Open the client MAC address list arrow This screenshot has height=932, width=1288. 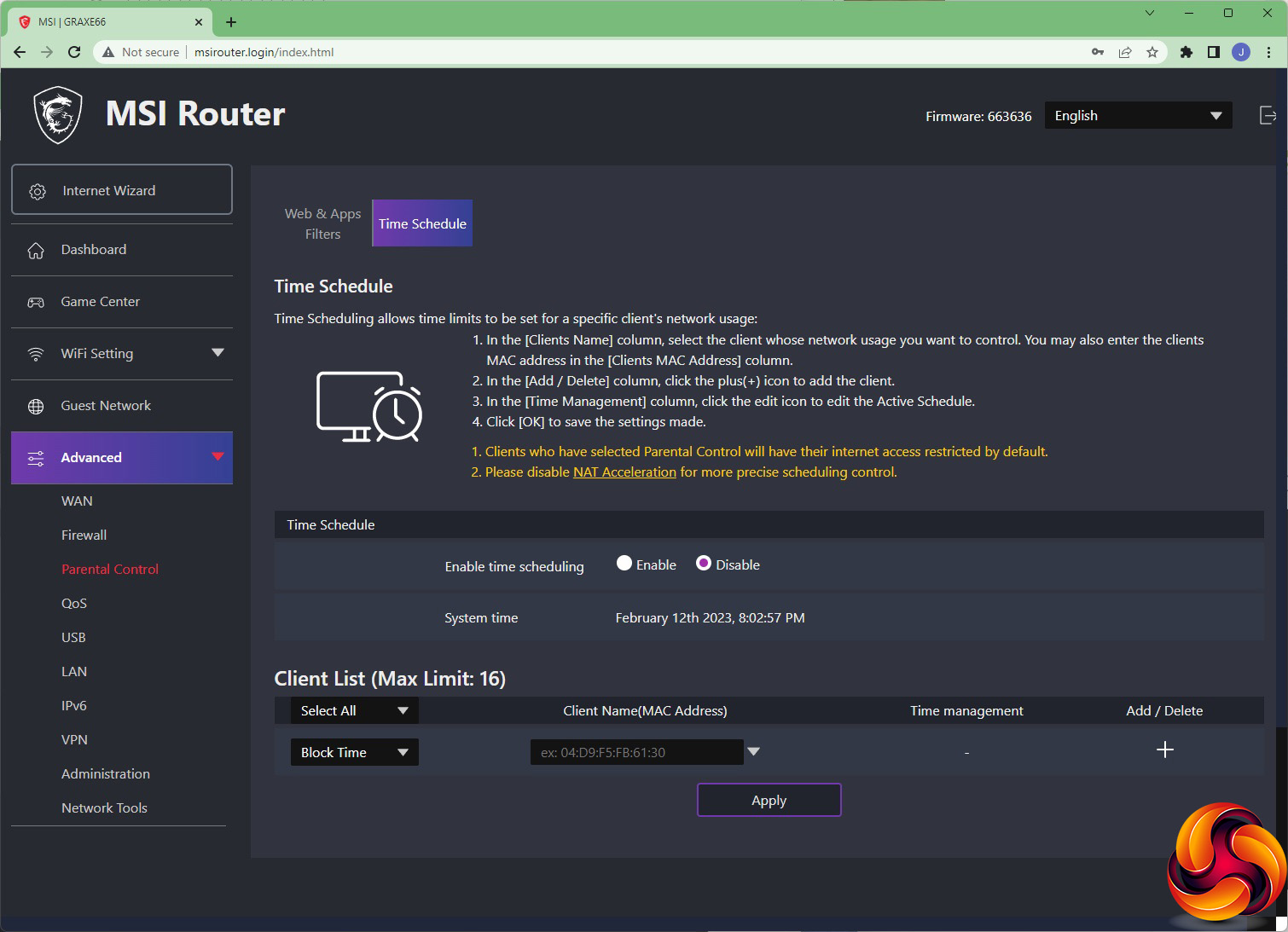[x=753, y=752]
